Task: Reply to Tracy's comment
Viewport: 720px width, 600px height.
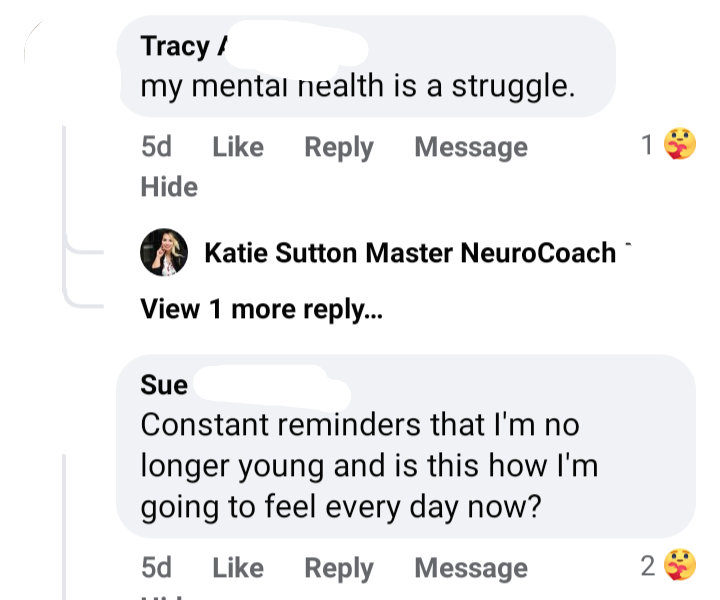Action: click(x=338, y=147)
